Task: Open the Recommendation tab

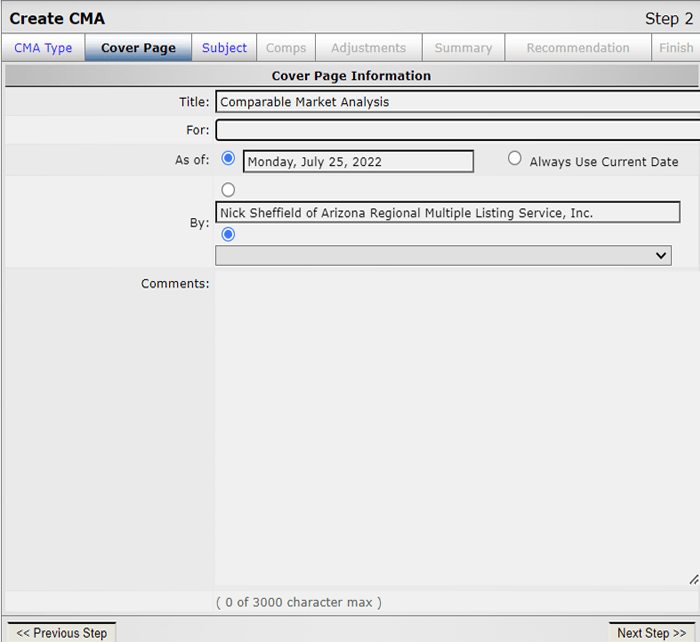Action: coord(578,48)
